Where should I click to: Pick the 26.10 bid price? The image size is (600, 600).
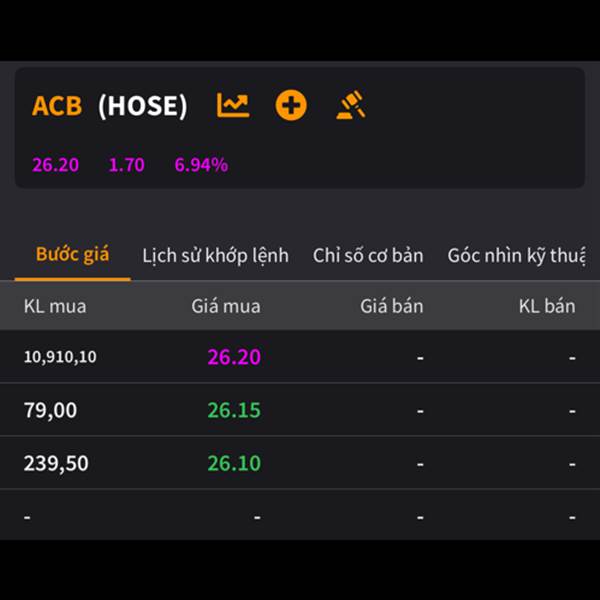234,463
